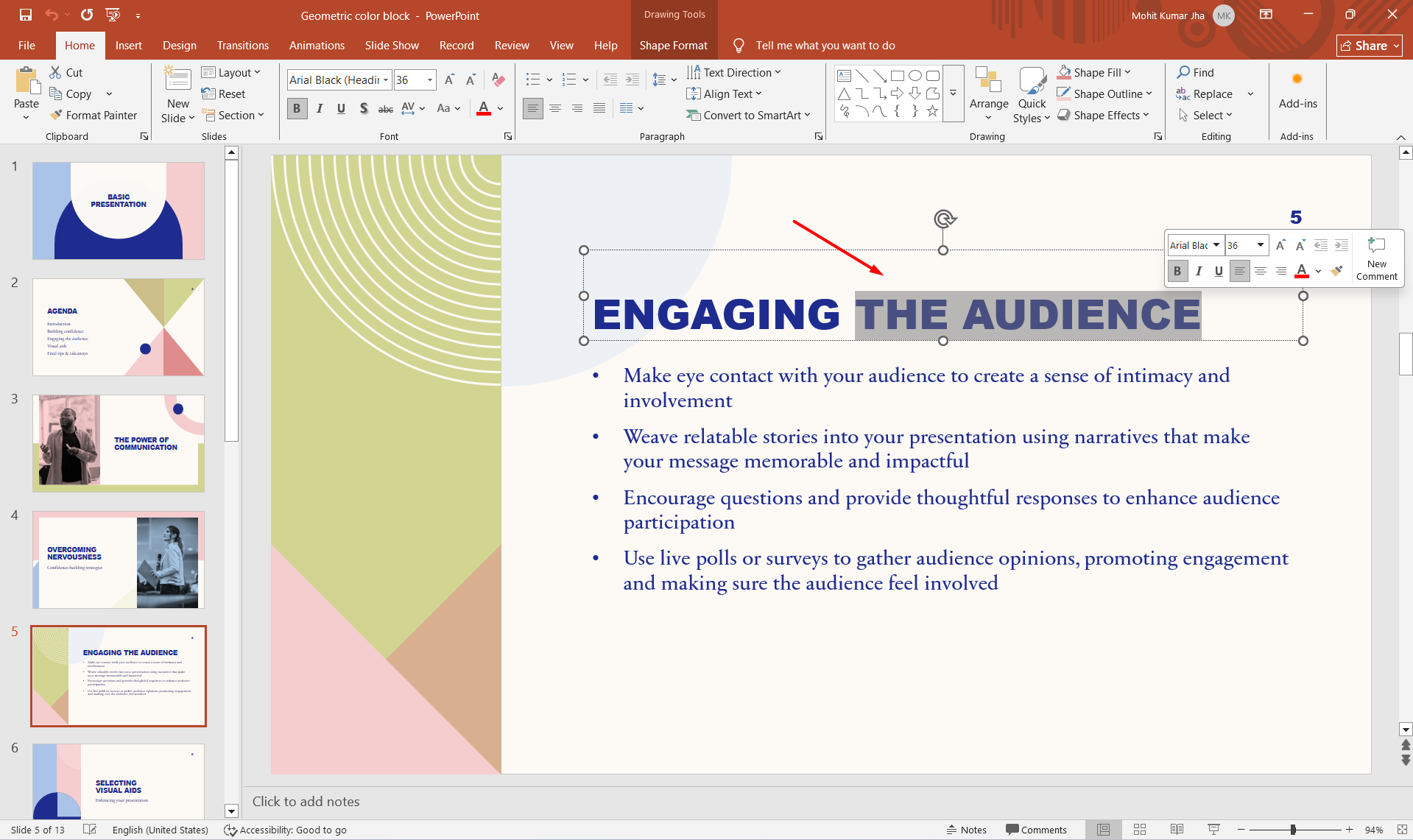Toggle Italic in floating mini toolbar
Image resolution: width=1413 pixels, height=840 pixels.
[1199, 271]
